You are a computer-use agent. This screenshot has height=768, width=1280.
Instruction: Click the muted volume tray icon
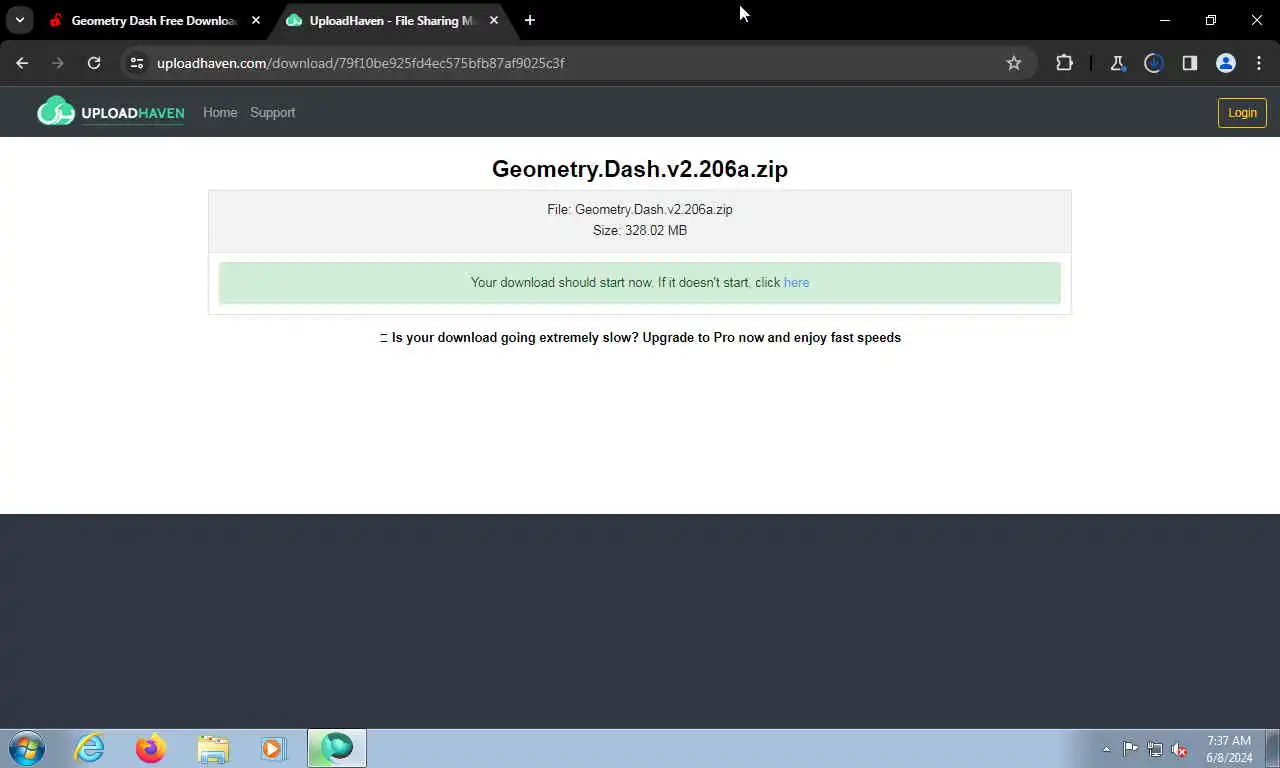1180,749
